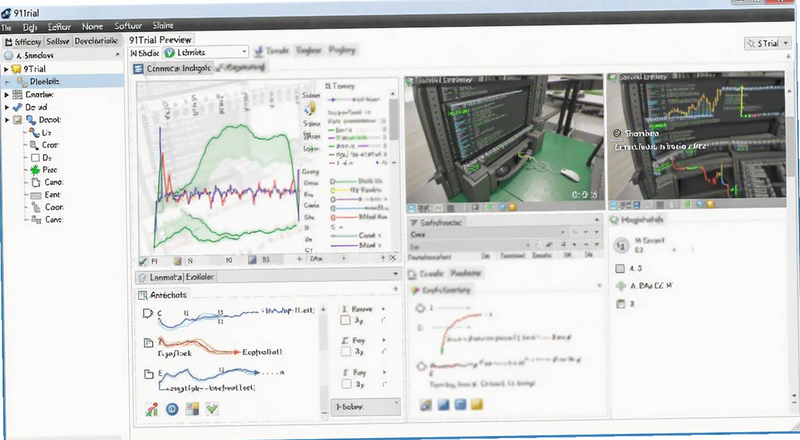Screen dimensions: 800x440
Task: Click the yellow grid icon below Antéchots graphs
Action: click(x=192, y=409)
